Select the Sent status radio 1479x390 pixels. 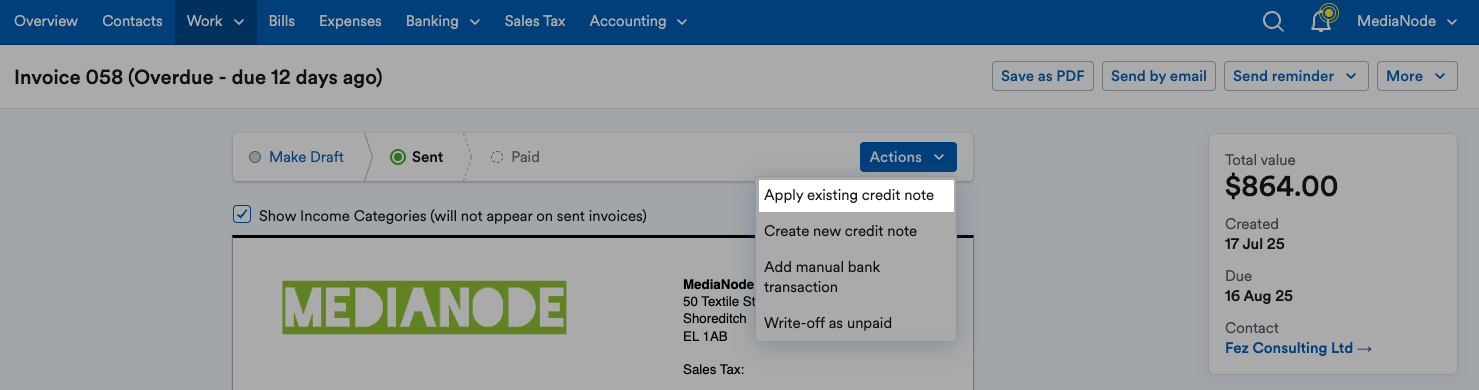(x=398, y=157)
